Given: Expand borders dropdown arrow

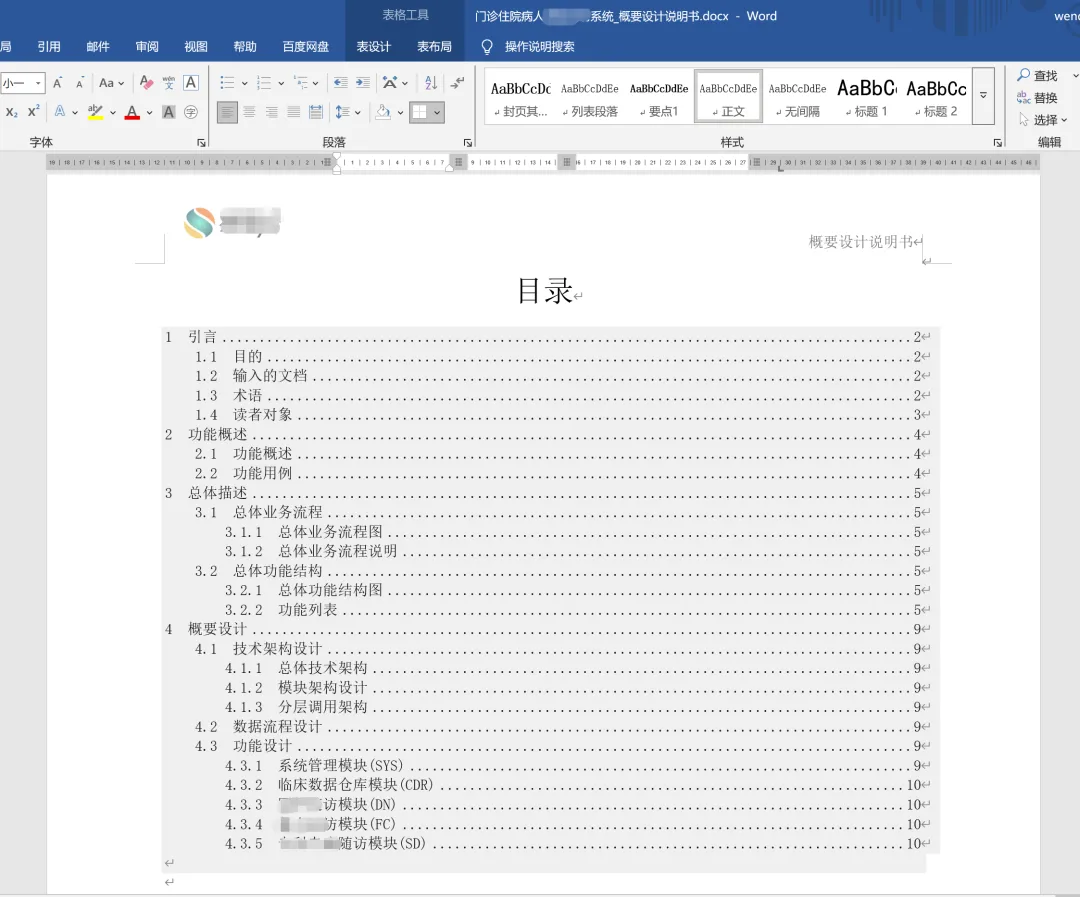Looking at the screenshot, I should coord(437,112).
